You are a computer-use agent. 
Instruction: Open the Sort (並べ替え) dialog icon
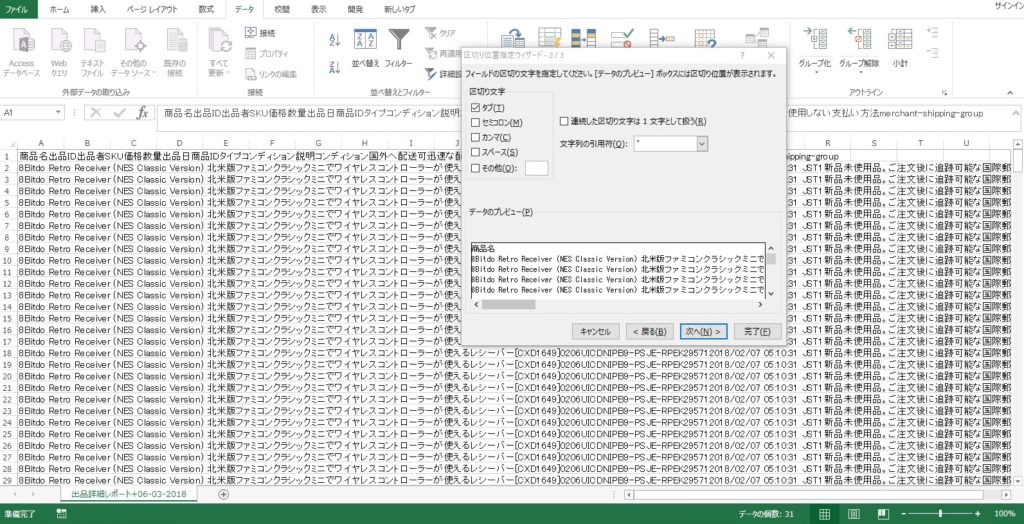point(366,48)
